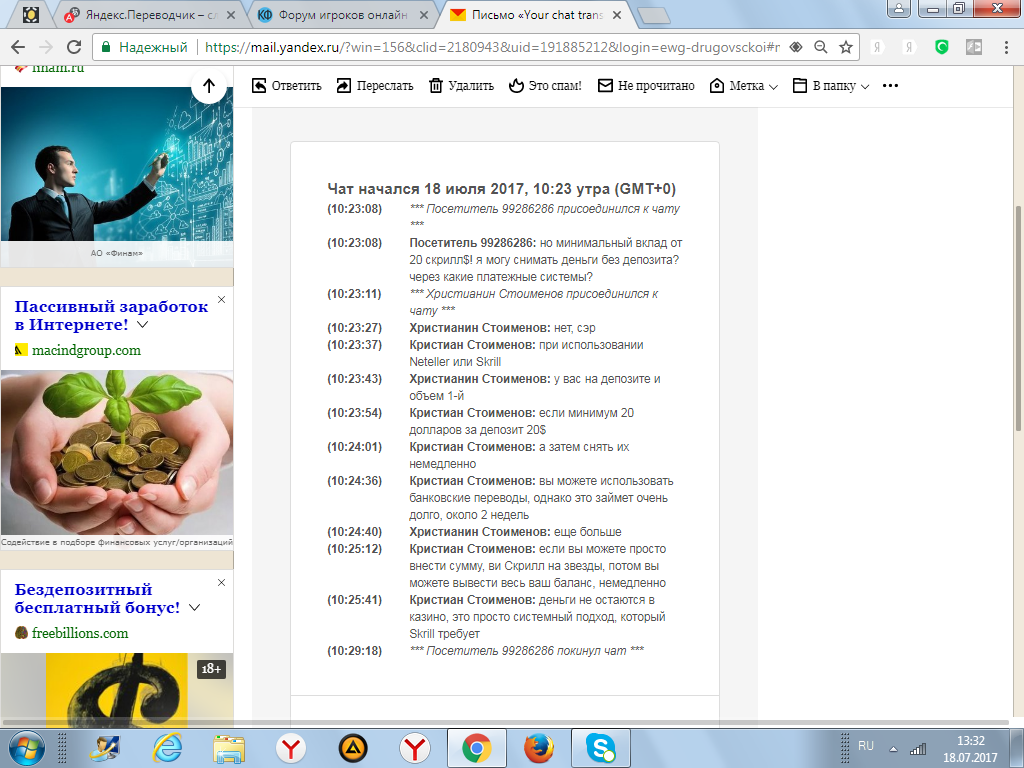The image size is (1024, 768).
Task: Show hidden tray icons arrow
Action: coord(893,749)
